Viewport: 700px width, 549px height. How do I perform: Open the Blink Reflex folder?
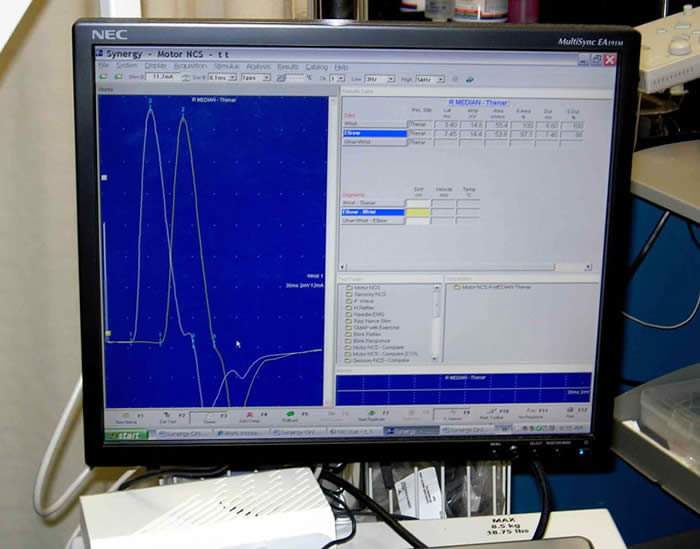pyautogui.click(x=363, y=334)
